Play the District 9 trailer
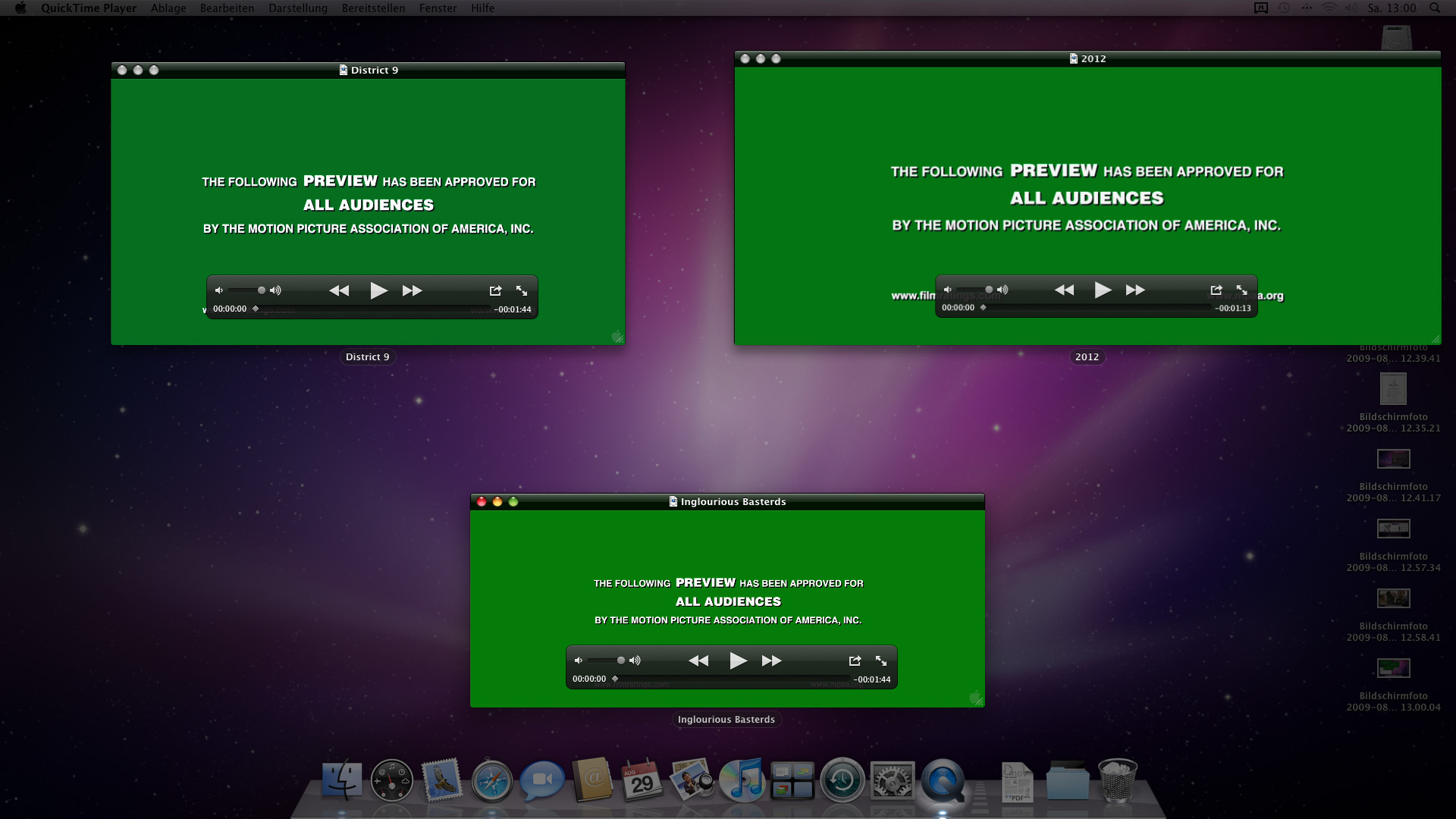Viewport: 1456px width, 819px height. (x=378, y=290)
